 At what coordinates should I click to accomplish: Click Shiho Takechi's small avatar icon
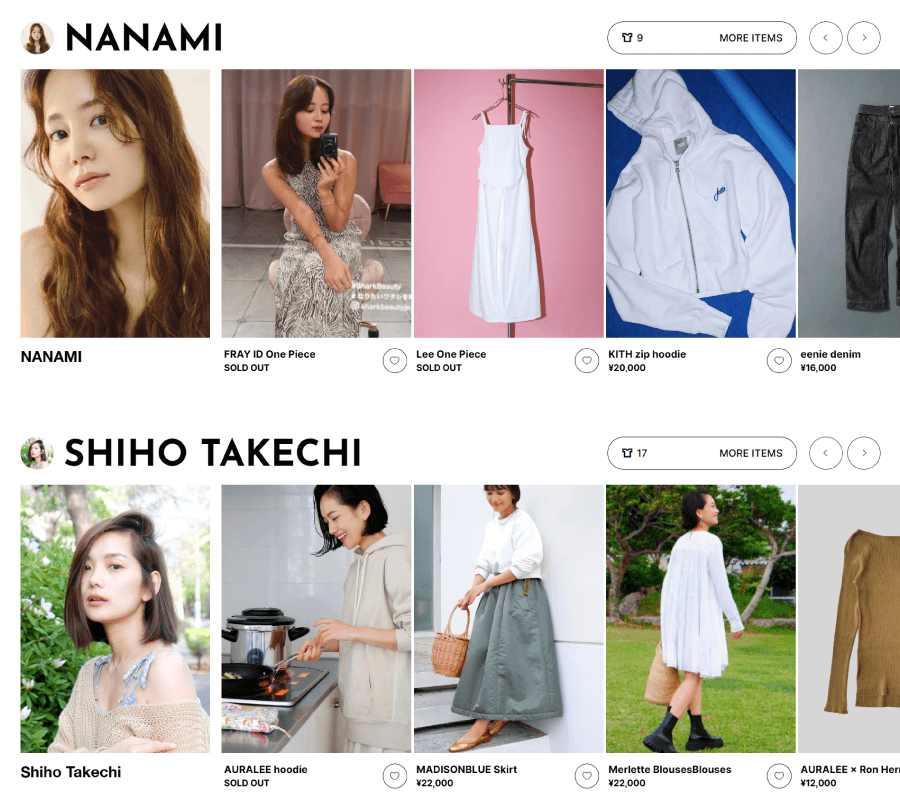point(37,453)
